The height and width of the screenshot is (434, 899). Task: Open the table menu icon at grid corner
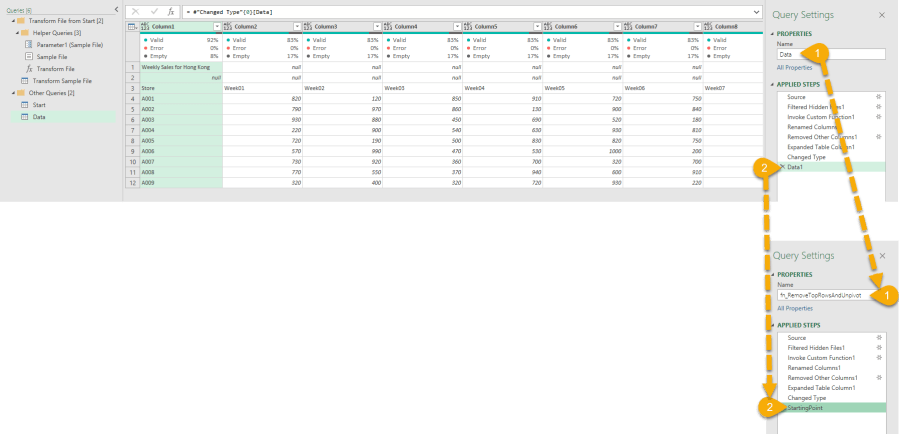click(x=132, y=26)
